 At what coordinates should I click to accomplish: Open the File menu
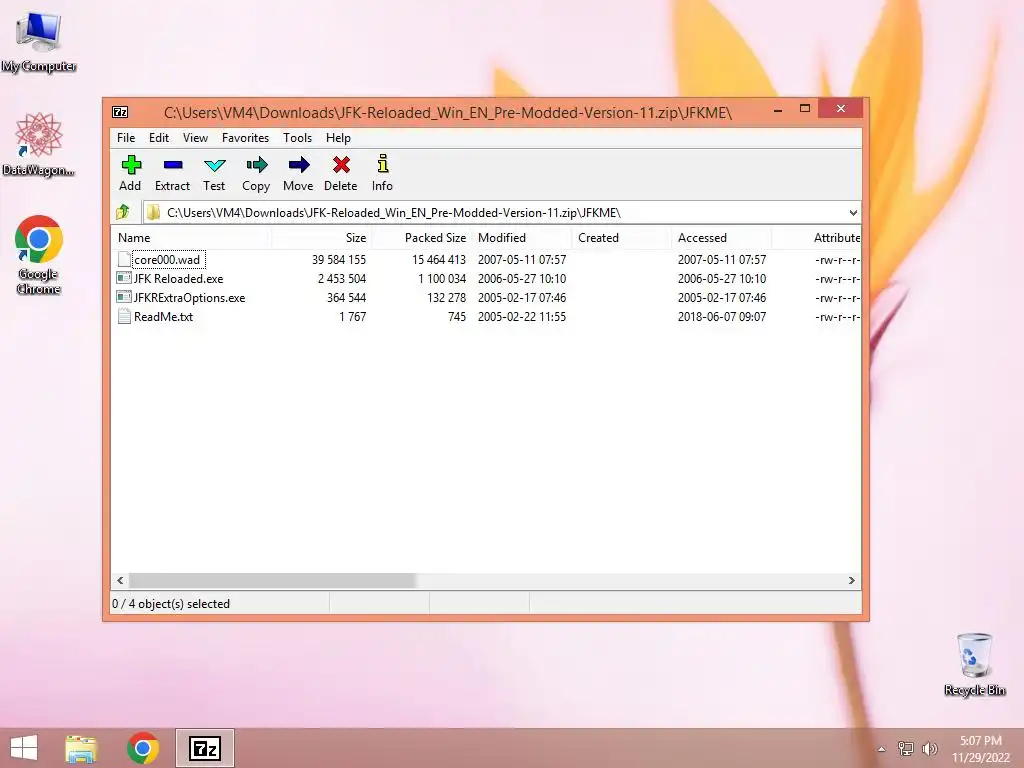point(126,138)
